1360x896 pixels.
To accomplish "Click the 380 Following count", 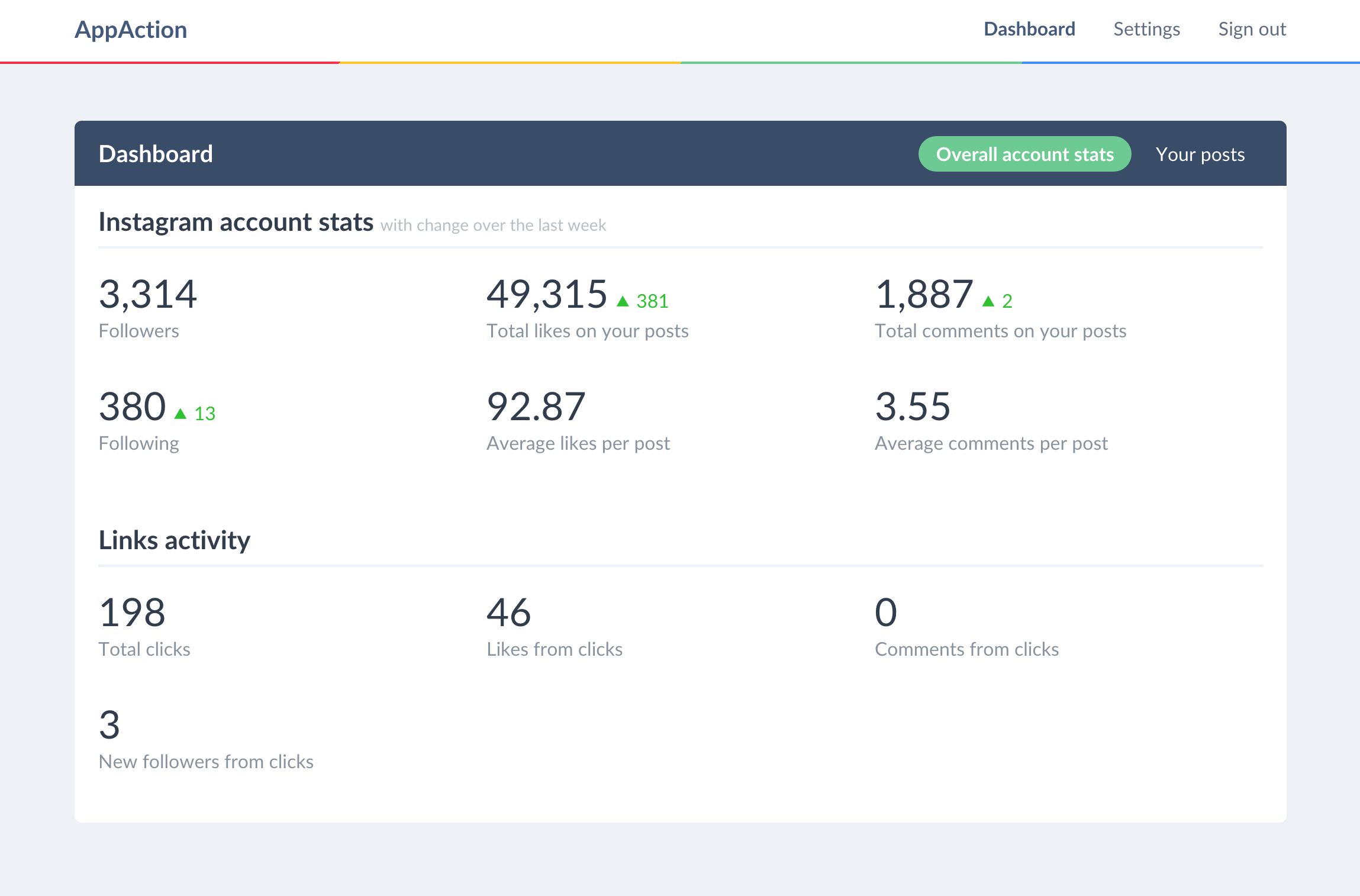I will click(x=132, y=407).
